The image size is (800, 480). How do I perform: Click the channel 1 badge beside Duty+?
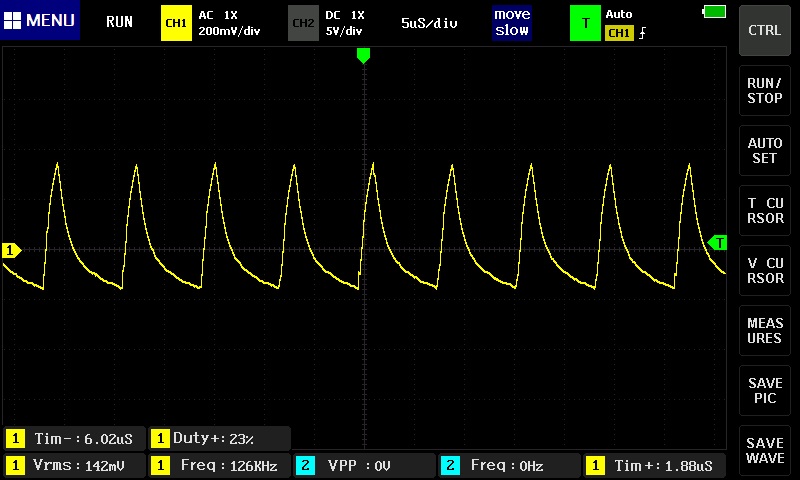click(160, 439)
